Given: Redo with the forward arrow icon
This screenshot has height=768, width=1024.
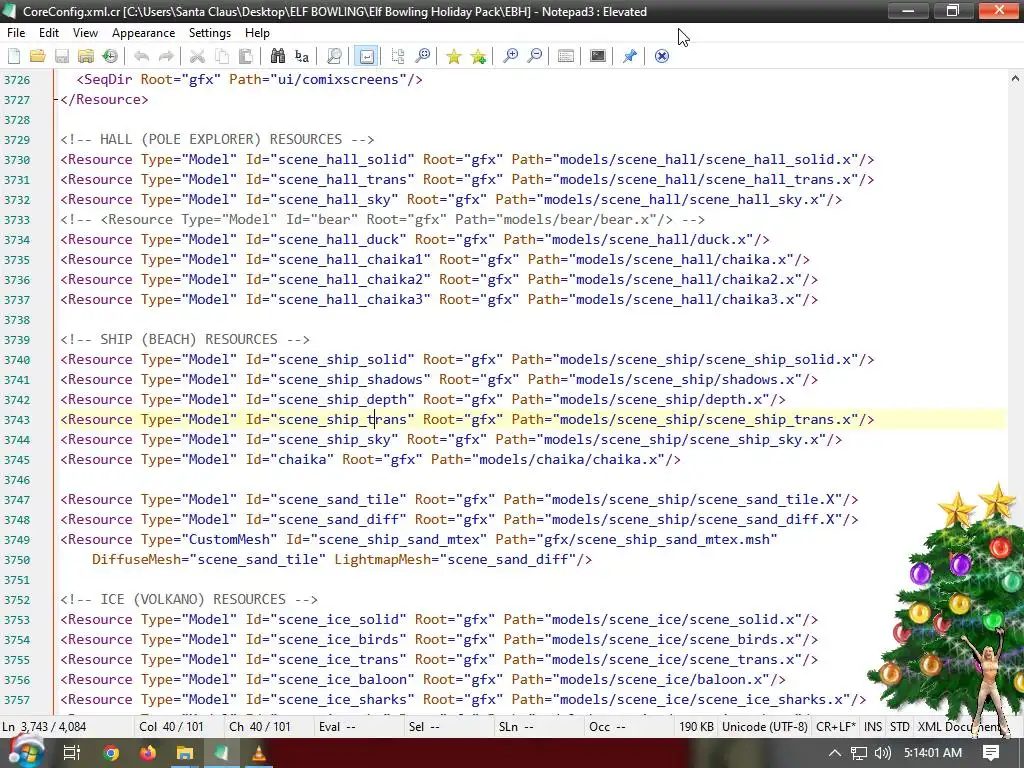Looking at the screenshot, I should point(166,56).
